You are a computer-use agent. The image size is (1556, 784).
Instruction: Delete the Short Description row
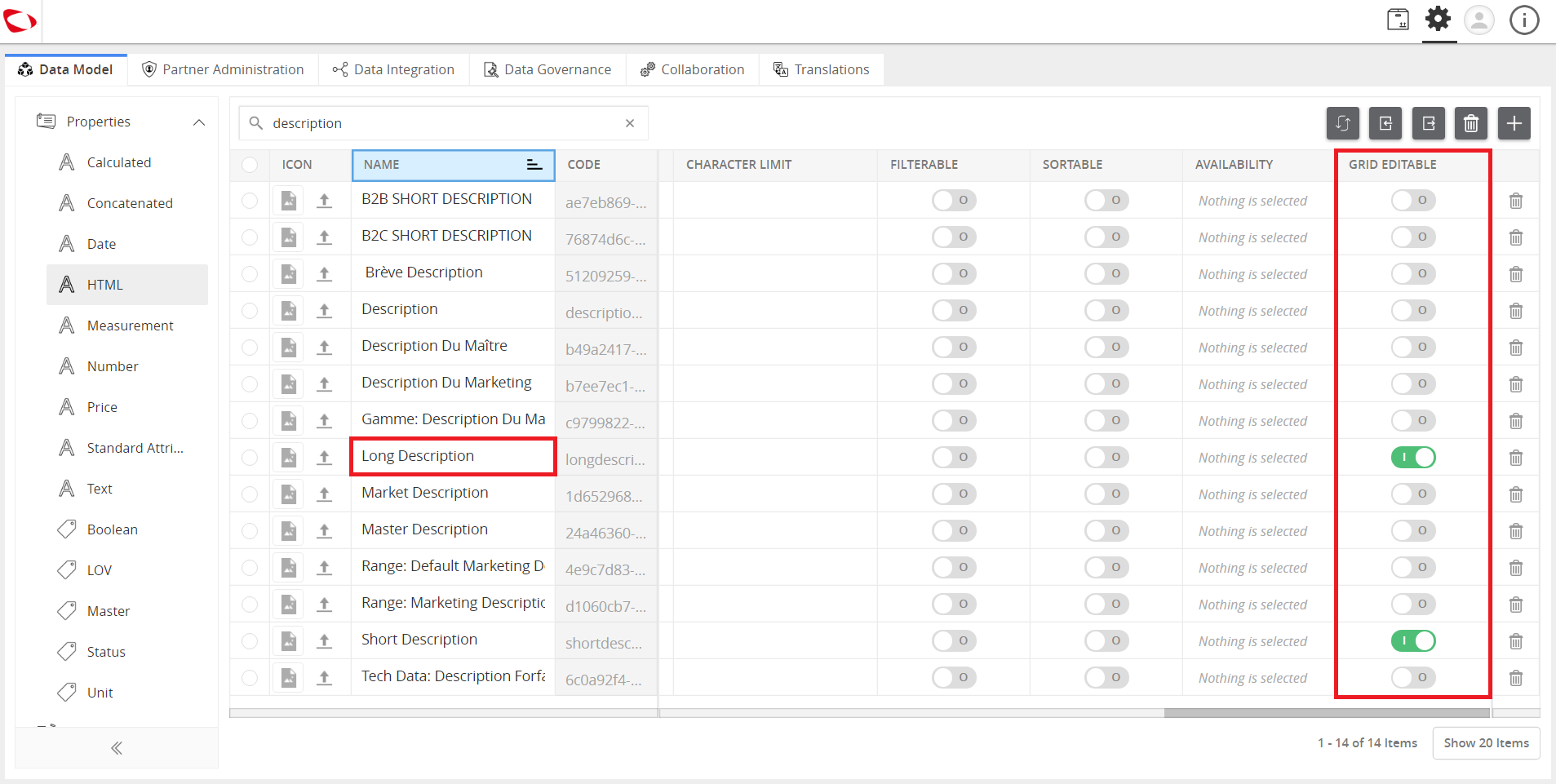click(1515, 641)
